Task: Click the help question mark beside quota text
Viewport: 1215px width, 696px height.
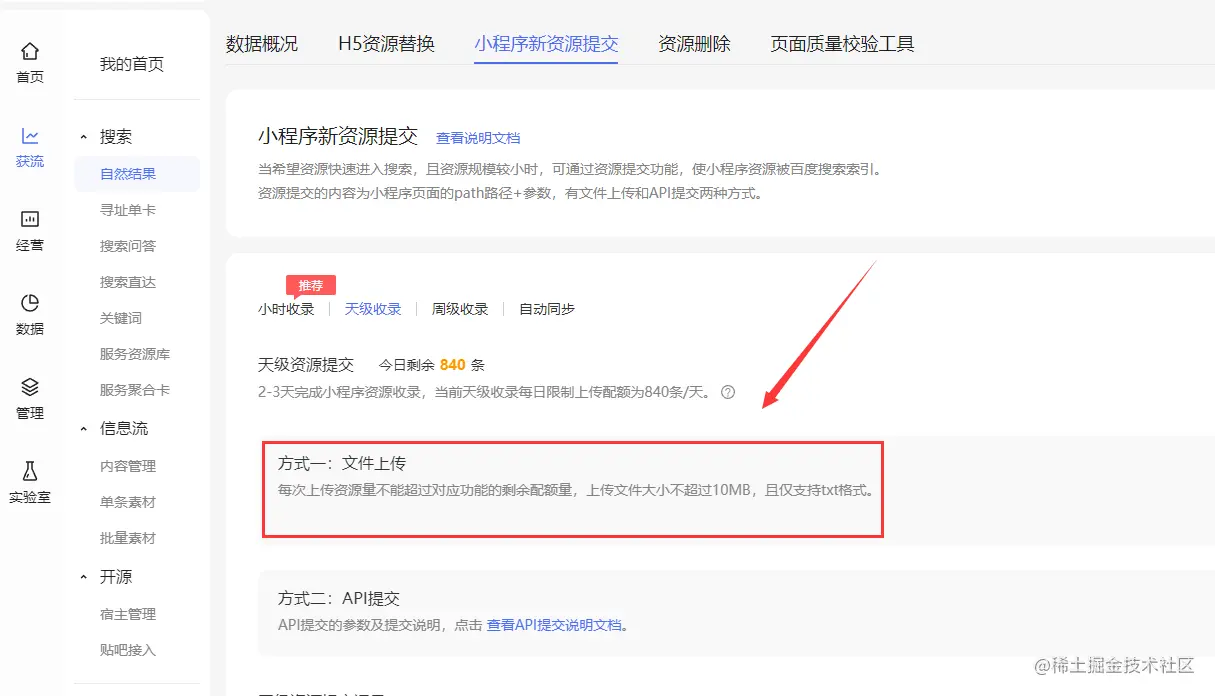Action: coord(728,392)
